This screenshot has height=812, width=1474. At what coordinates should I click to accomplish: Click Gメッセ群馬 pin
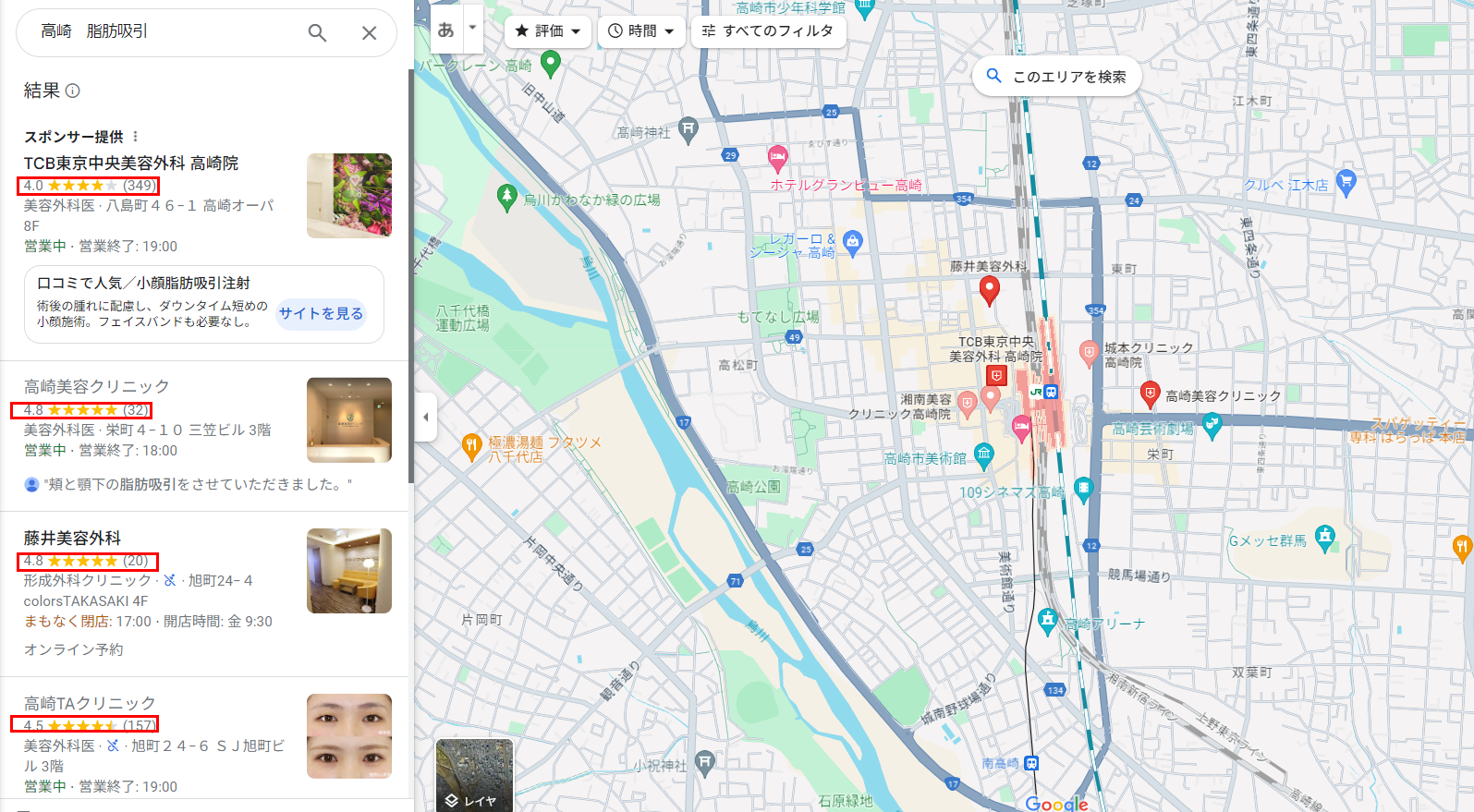click(1325, 538)
